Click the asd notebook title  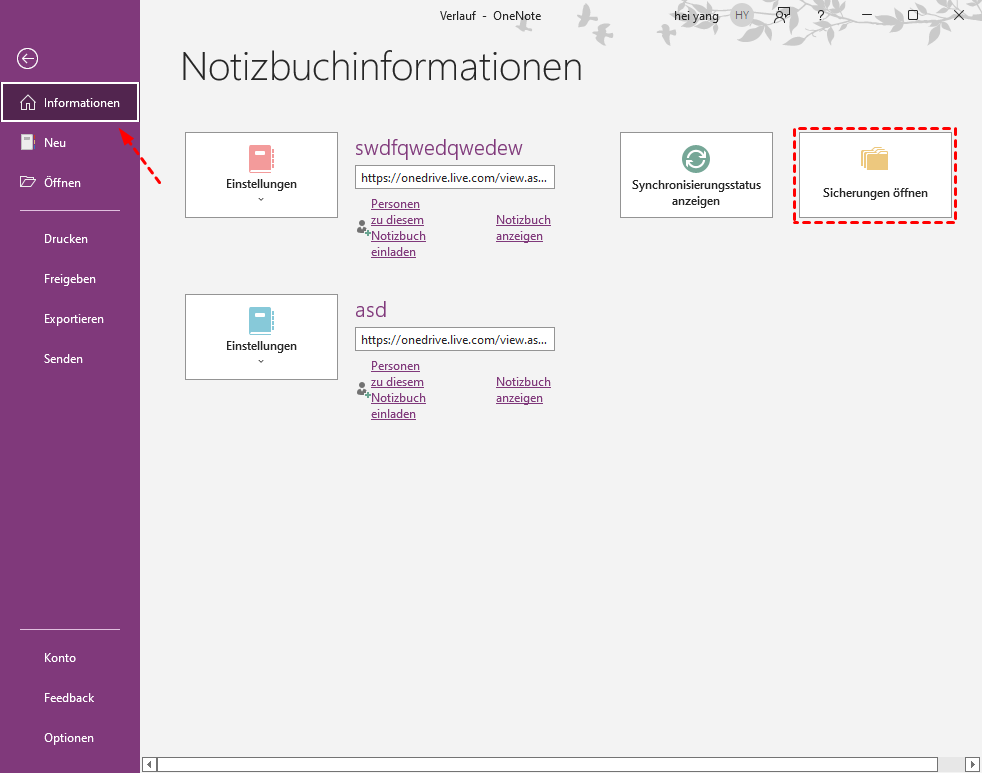pyautogui.click(x=371, y=310)
